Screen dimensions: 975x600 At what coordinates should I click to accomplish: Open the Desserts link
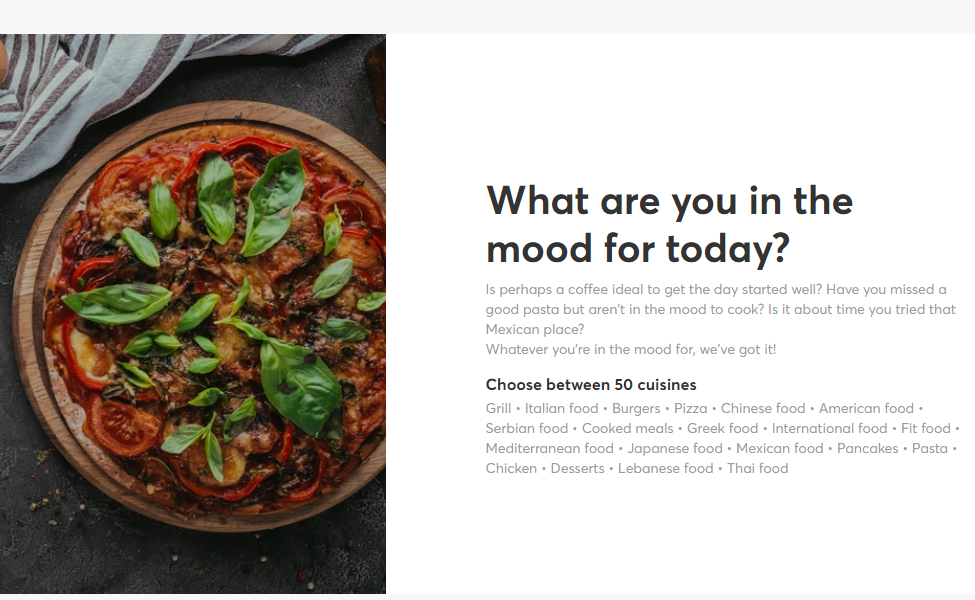(x=577, y=468)
